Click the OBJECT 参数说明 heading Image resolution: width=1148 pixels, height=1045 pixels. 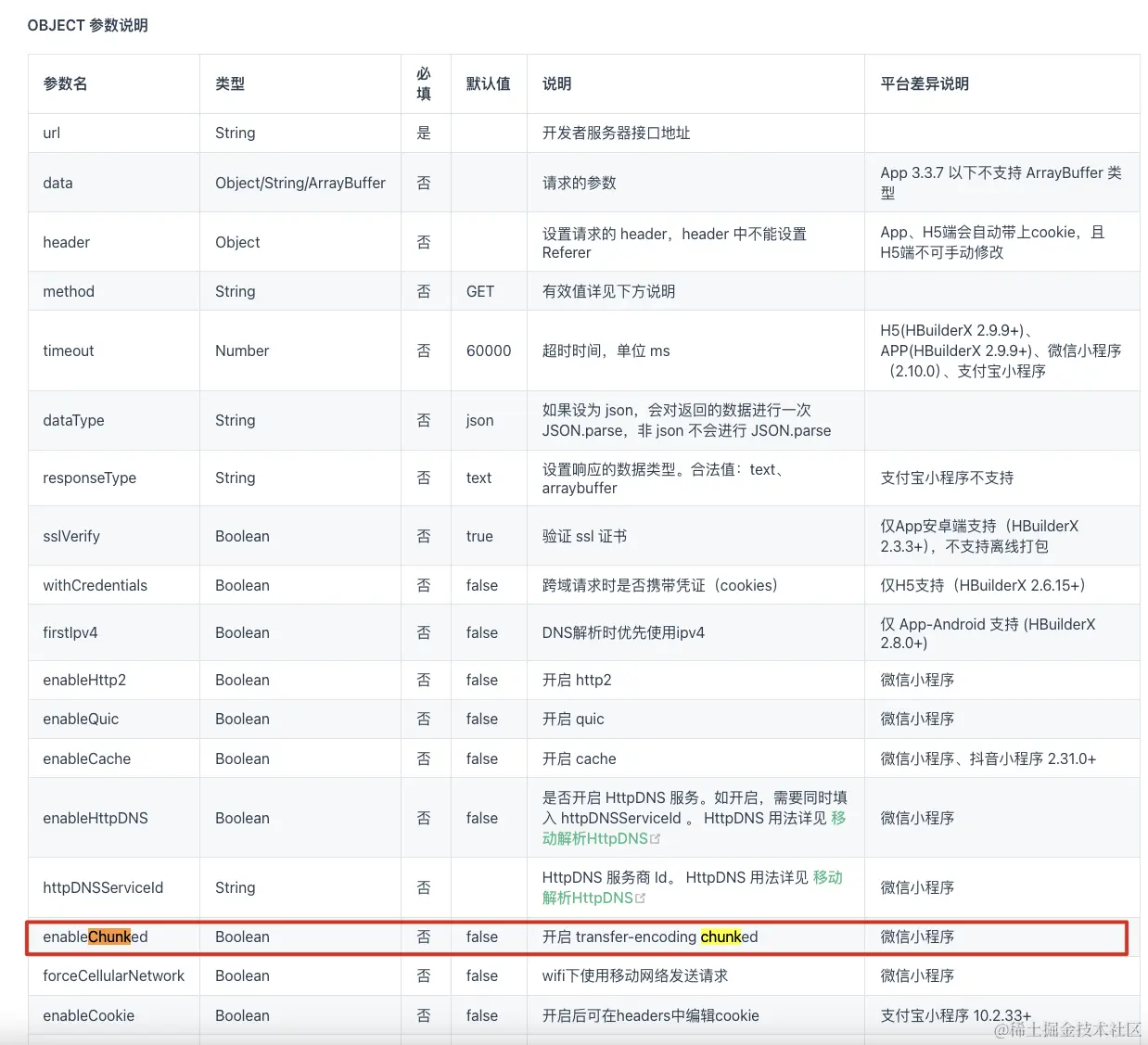[88, 25]
